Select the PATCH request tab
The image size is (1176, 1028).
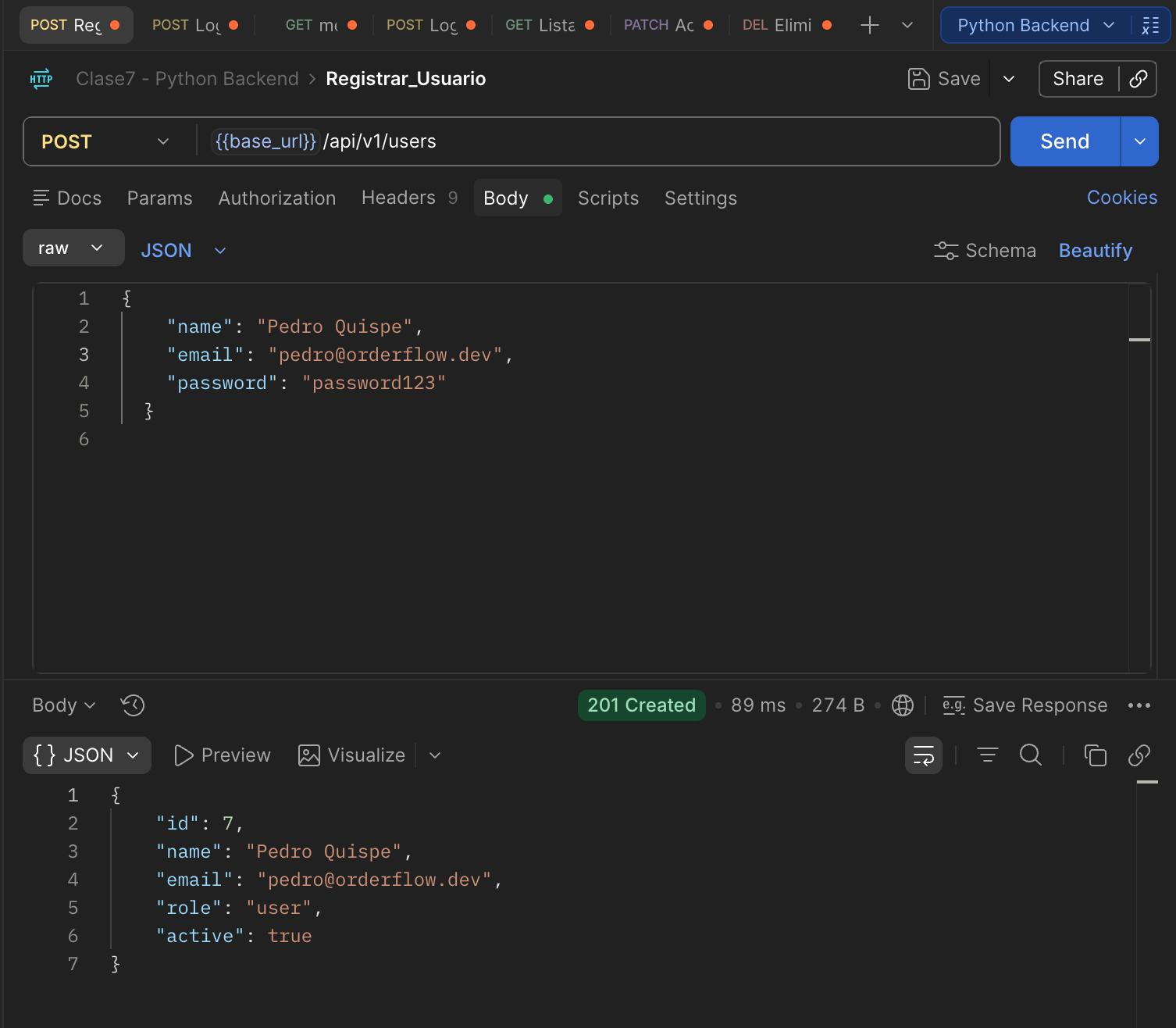(x=668, y=25)
